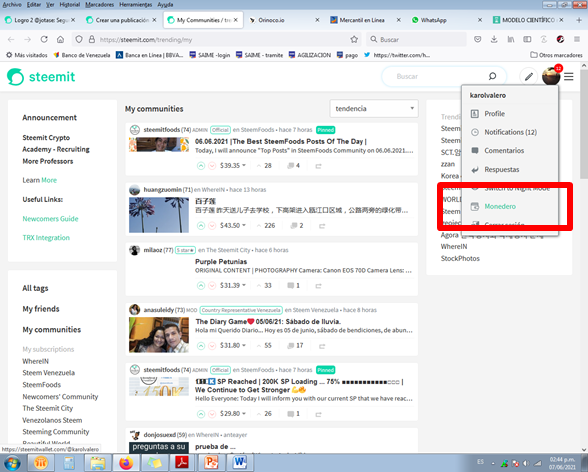Open Firefox application menu
588x472 pixels.
pos(577,39)
